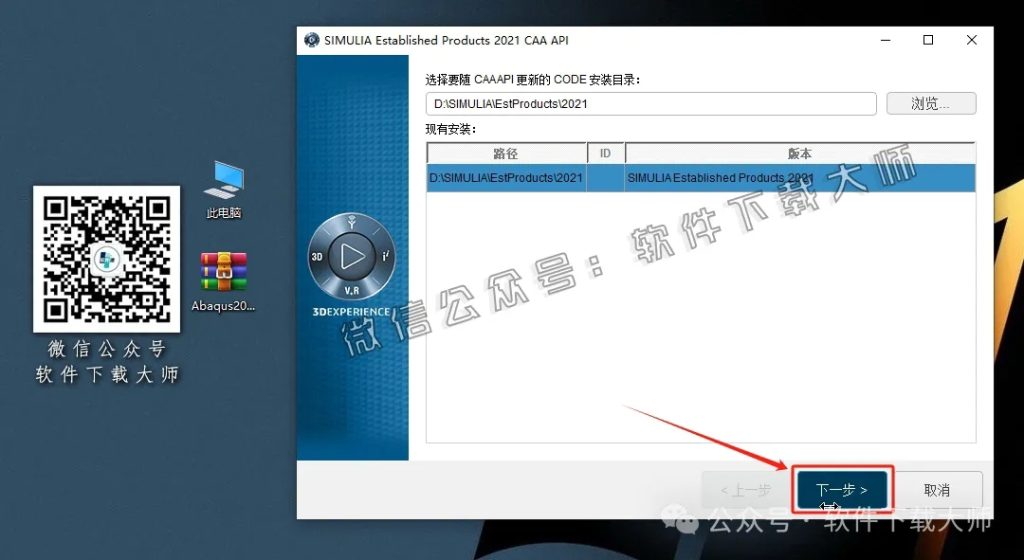Click the 版本 column header
The height and width of the screenshot is (560, 1024).
[800, 153]
